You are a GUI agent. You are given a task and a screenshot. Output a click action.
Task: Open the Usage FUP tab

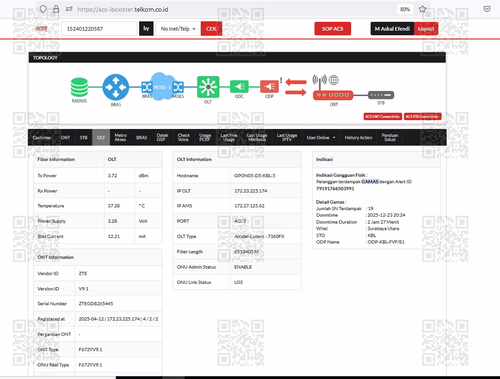pos(205,137)
